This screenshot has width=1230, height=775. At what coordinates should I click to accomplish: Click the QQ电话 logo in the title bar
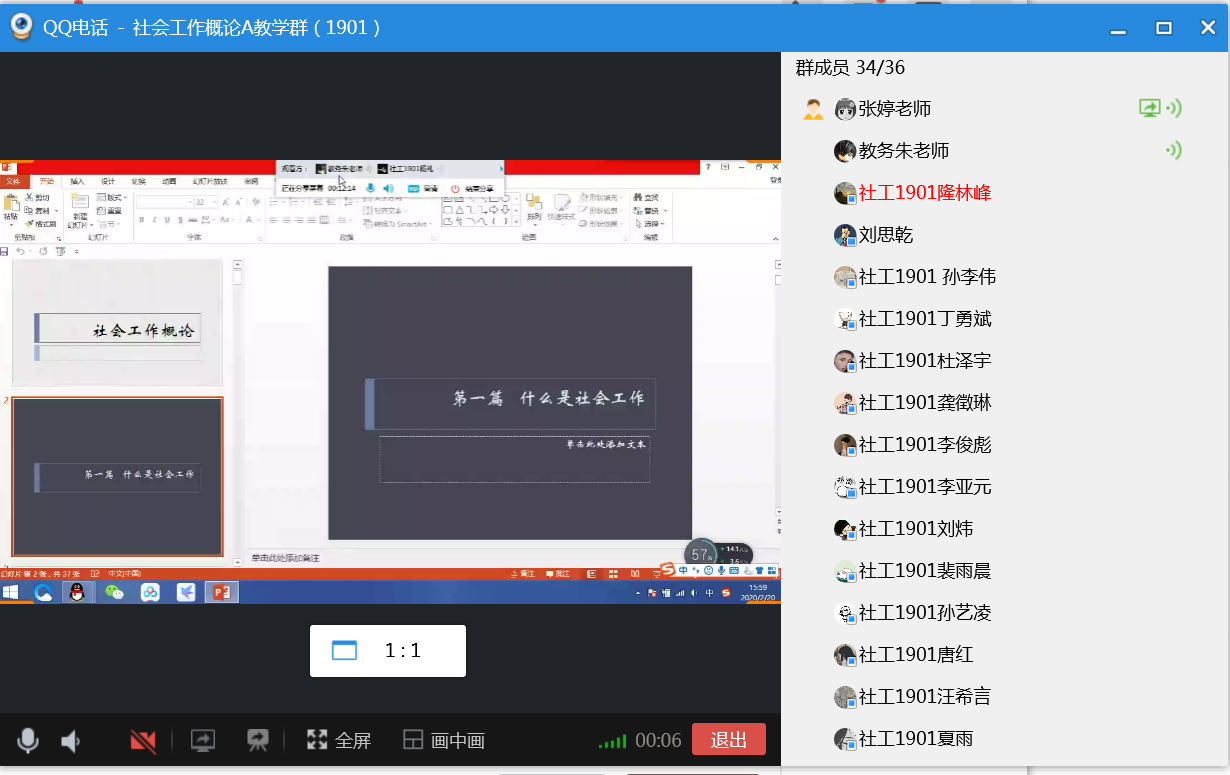[21, 27]
